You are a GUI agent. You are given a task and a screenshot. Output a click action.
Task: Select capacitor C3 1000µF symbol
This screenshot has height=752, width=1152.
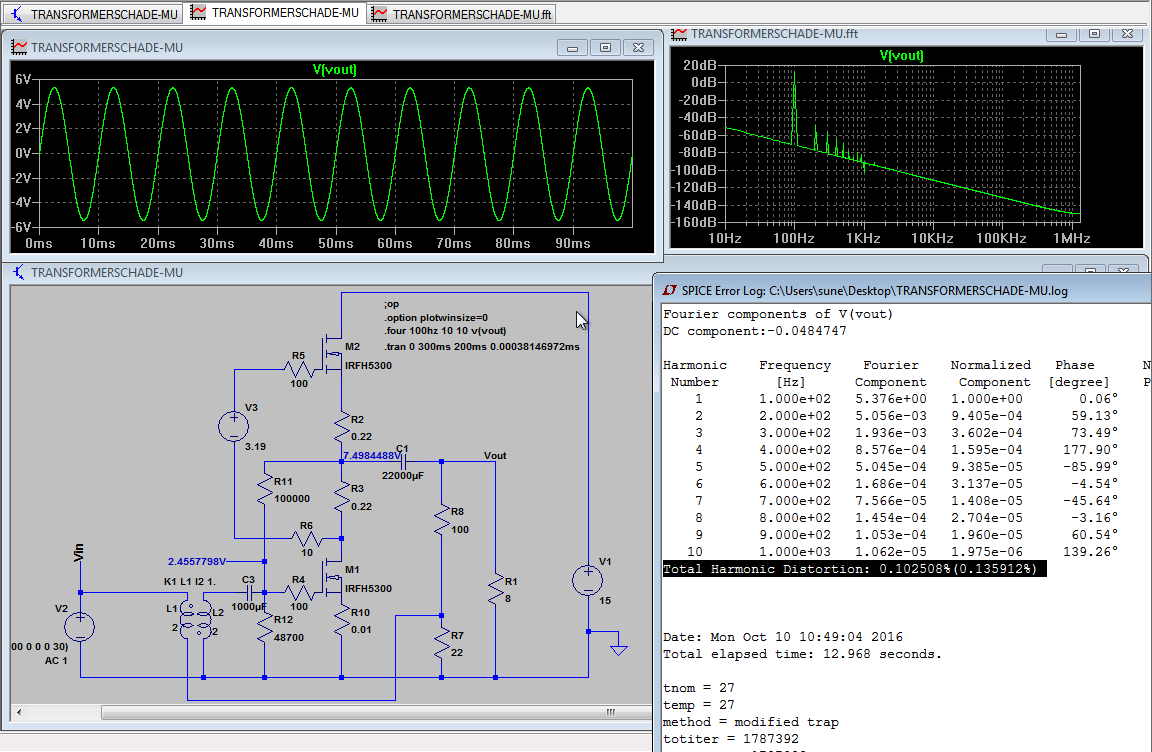(250, 592)
